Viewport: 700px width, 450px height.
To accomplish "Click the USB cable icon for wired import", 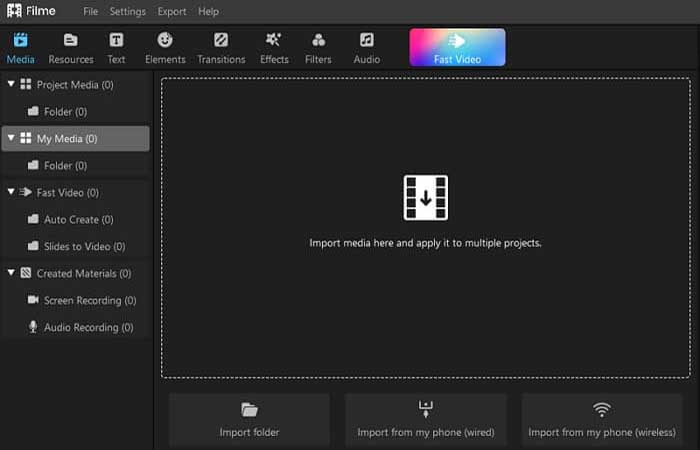I will (x=425, y=409).
